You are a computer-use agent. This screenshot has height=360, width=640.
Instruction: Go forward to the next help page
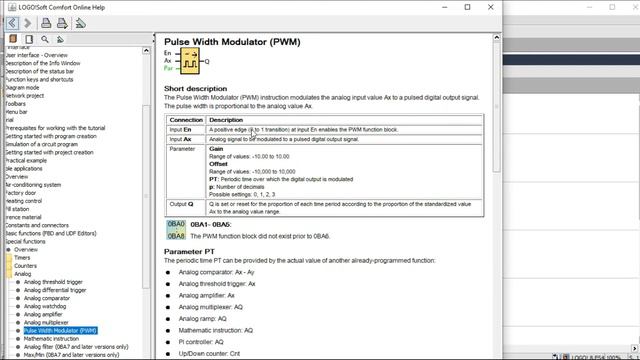click(x=28, y=23)
